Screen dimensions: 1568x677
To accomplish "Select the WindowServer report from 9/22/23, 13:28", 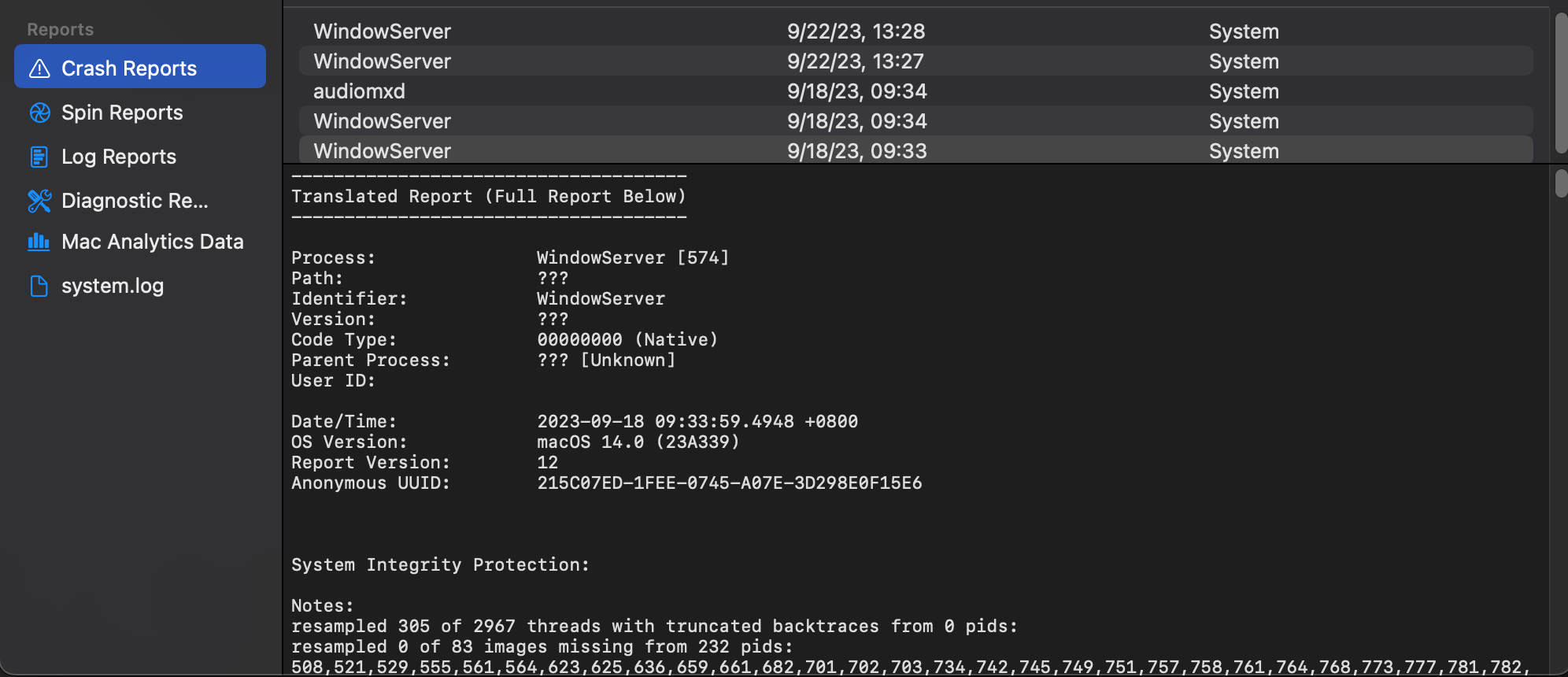I will 916,31.
